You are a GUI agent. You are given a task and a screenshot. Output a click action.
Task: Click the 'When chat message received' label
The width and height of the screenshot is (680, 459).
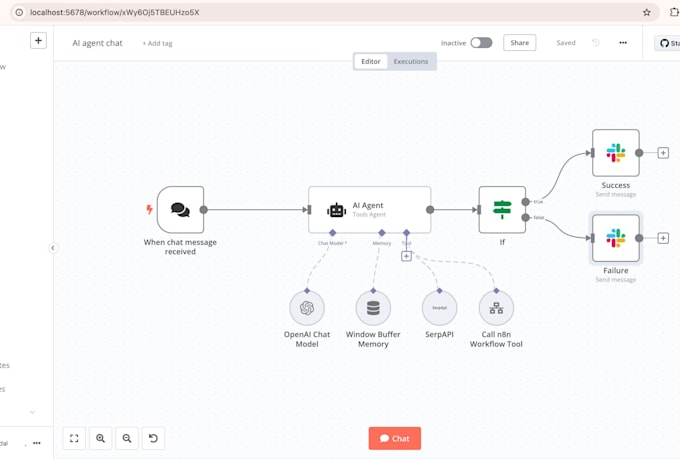coord(180,247)
